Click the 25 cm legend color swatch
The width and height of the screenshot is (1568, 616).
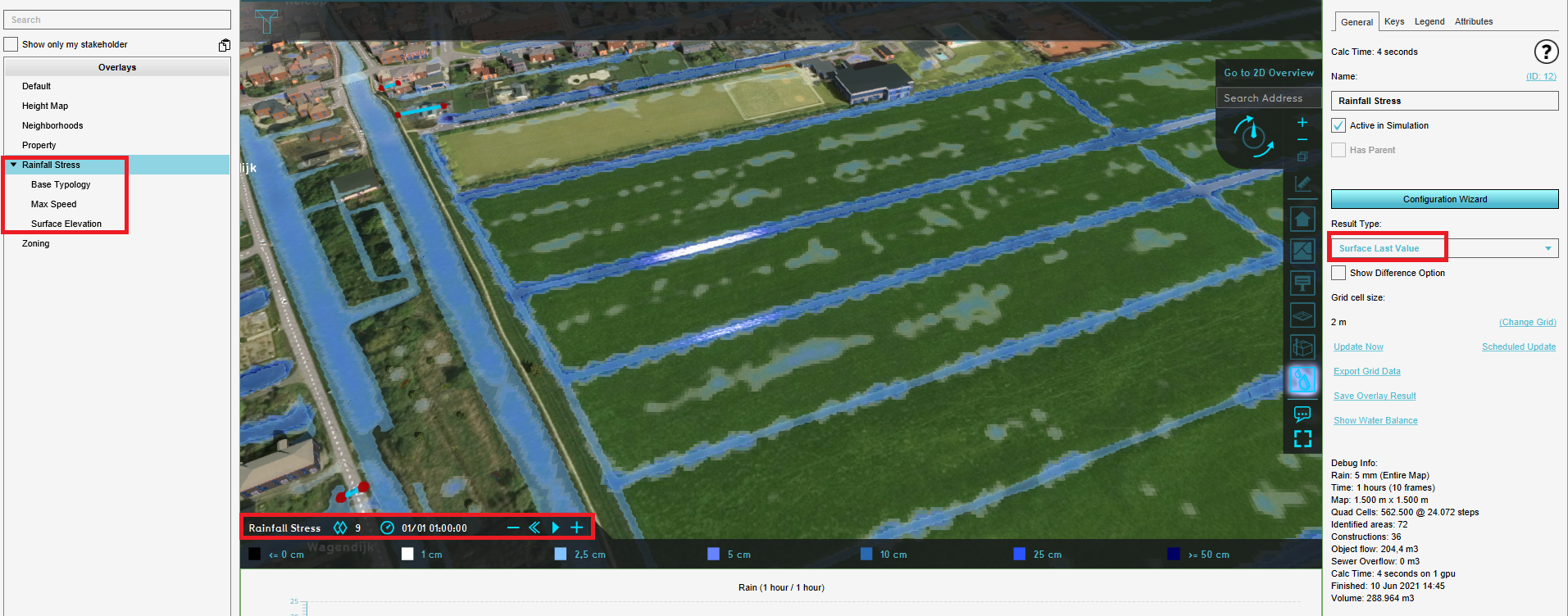[x=1019, y=554]
